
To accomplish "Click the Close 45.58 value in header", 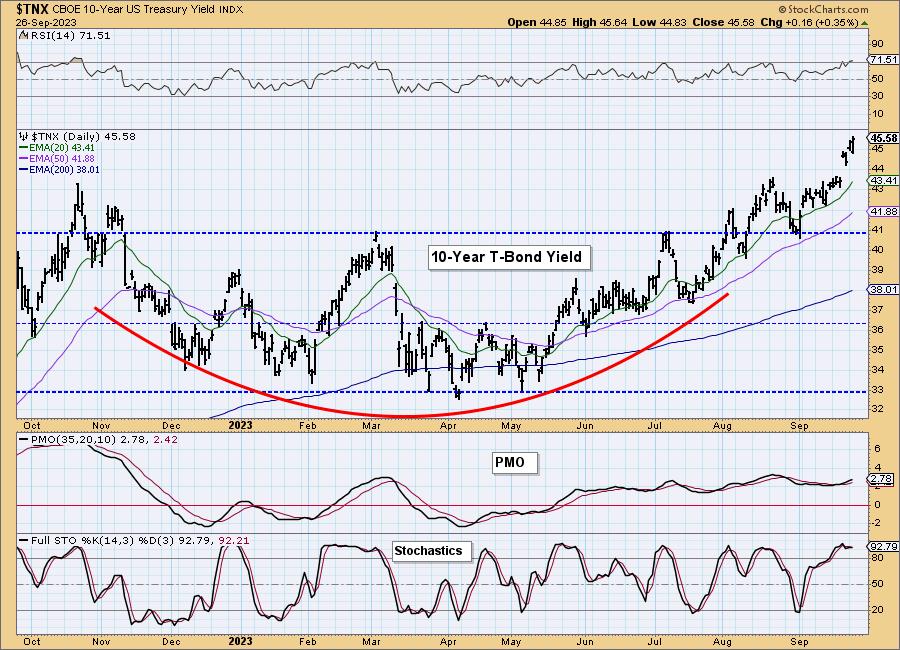I will pyautogui.click(x=723, y=22).
